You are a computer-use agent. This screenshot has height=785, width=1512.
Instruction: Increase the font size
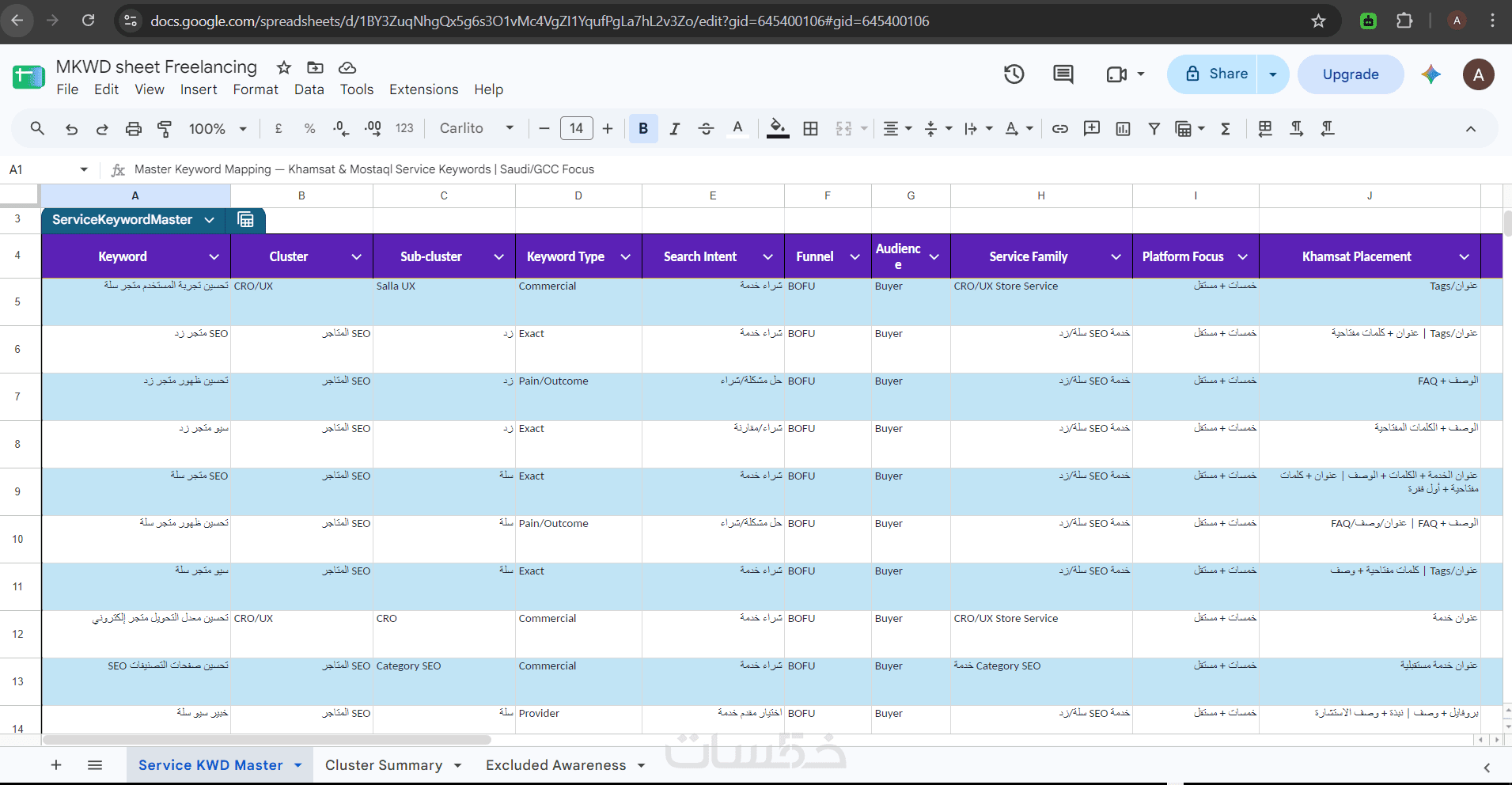tap(608, 128)
